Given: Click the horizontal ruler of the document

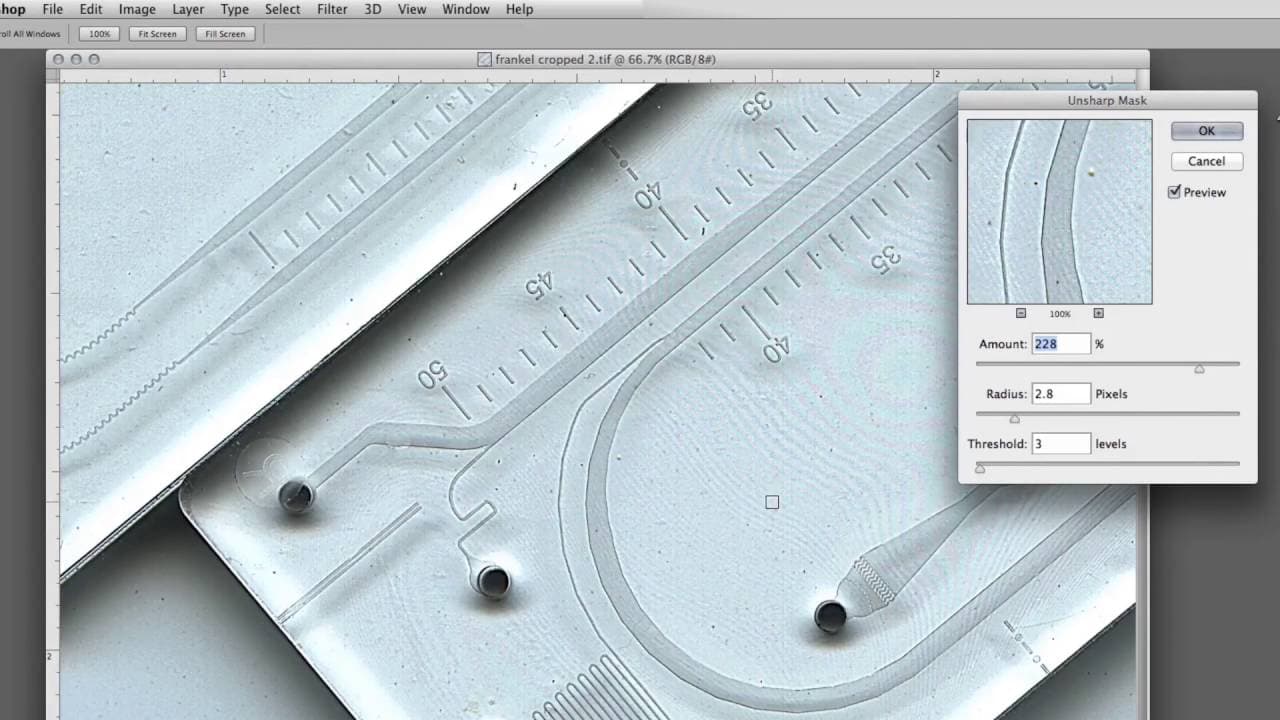Looking at the screenshot, I should pos(598,76).
